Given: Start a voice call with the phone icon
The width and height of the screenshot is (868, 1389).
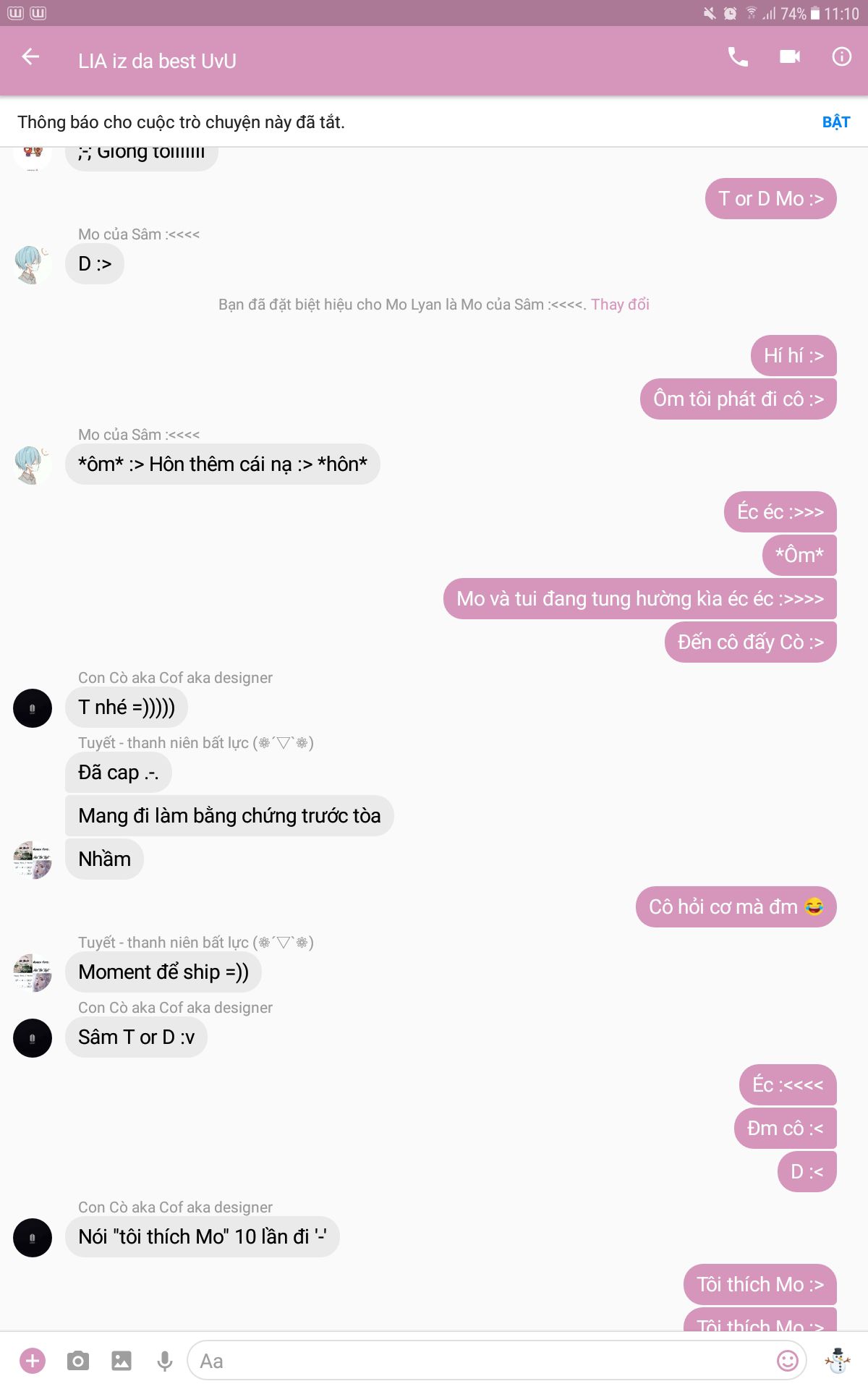Looking at the screenshot, I should 738,56.
